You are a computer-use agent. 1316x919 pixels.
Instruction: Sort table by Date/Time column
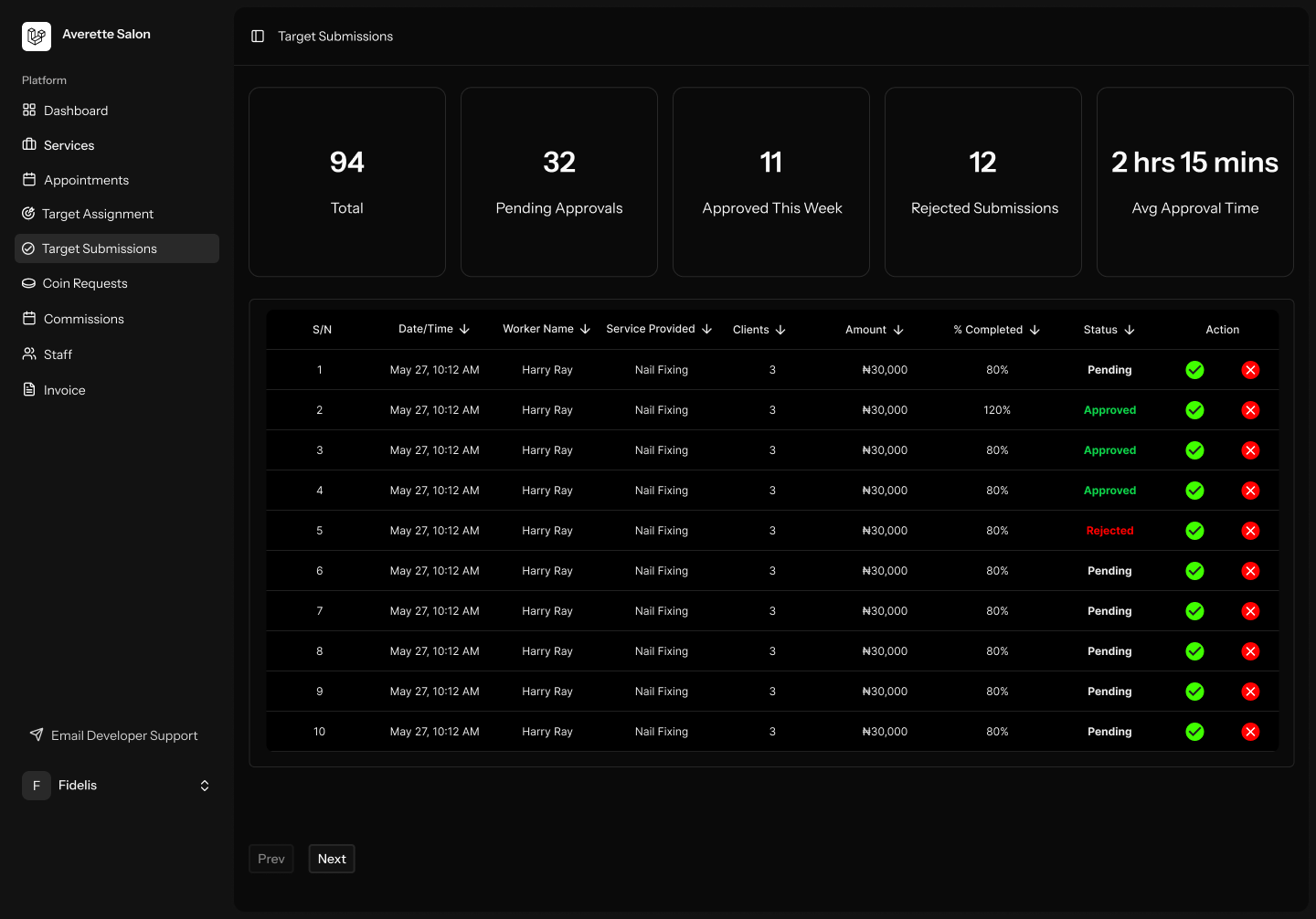434,329
